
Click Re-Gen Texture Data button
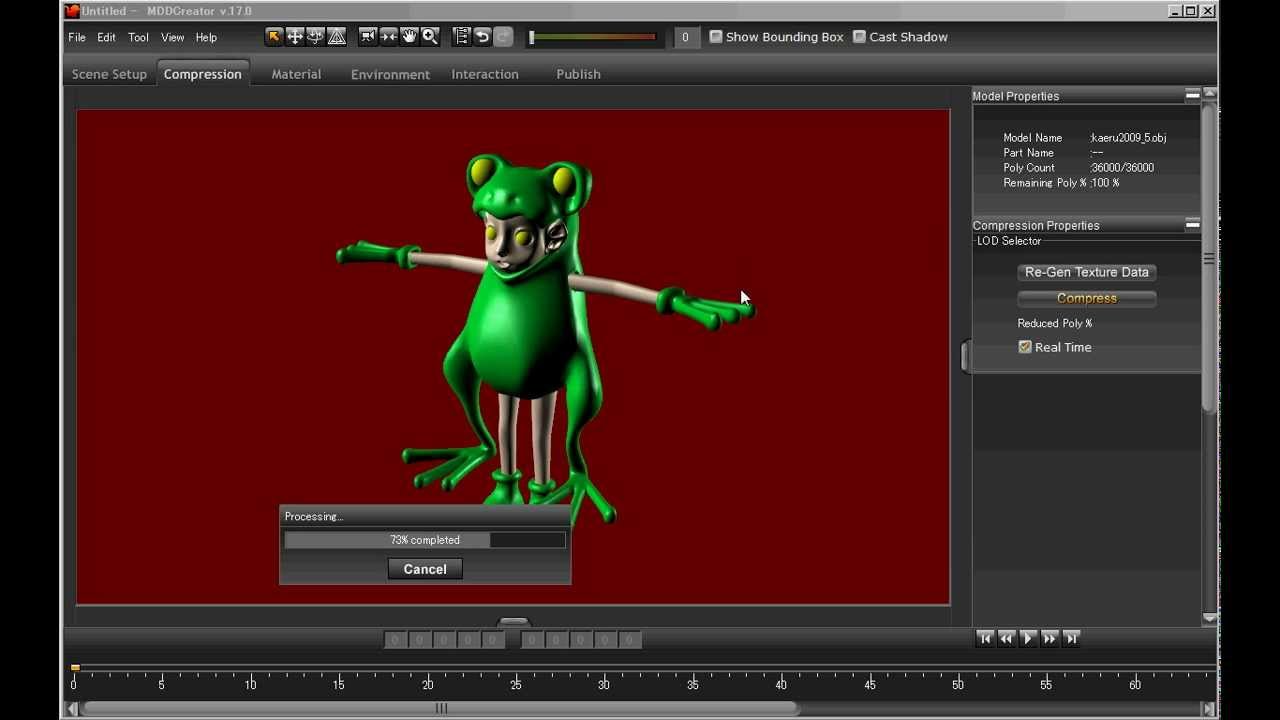(1087, 272)
